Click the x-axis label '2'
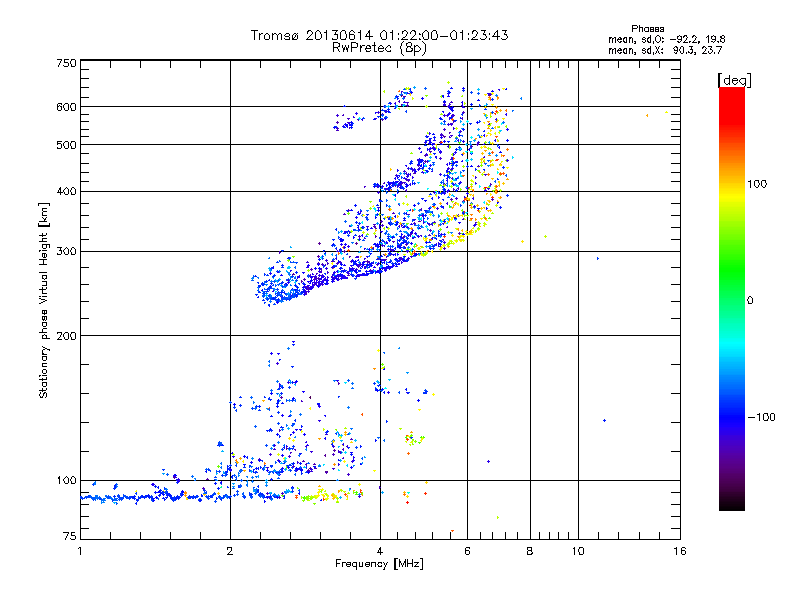Image resolution: width=800 pixels, height=600 pixels. (x=230, y=551)
